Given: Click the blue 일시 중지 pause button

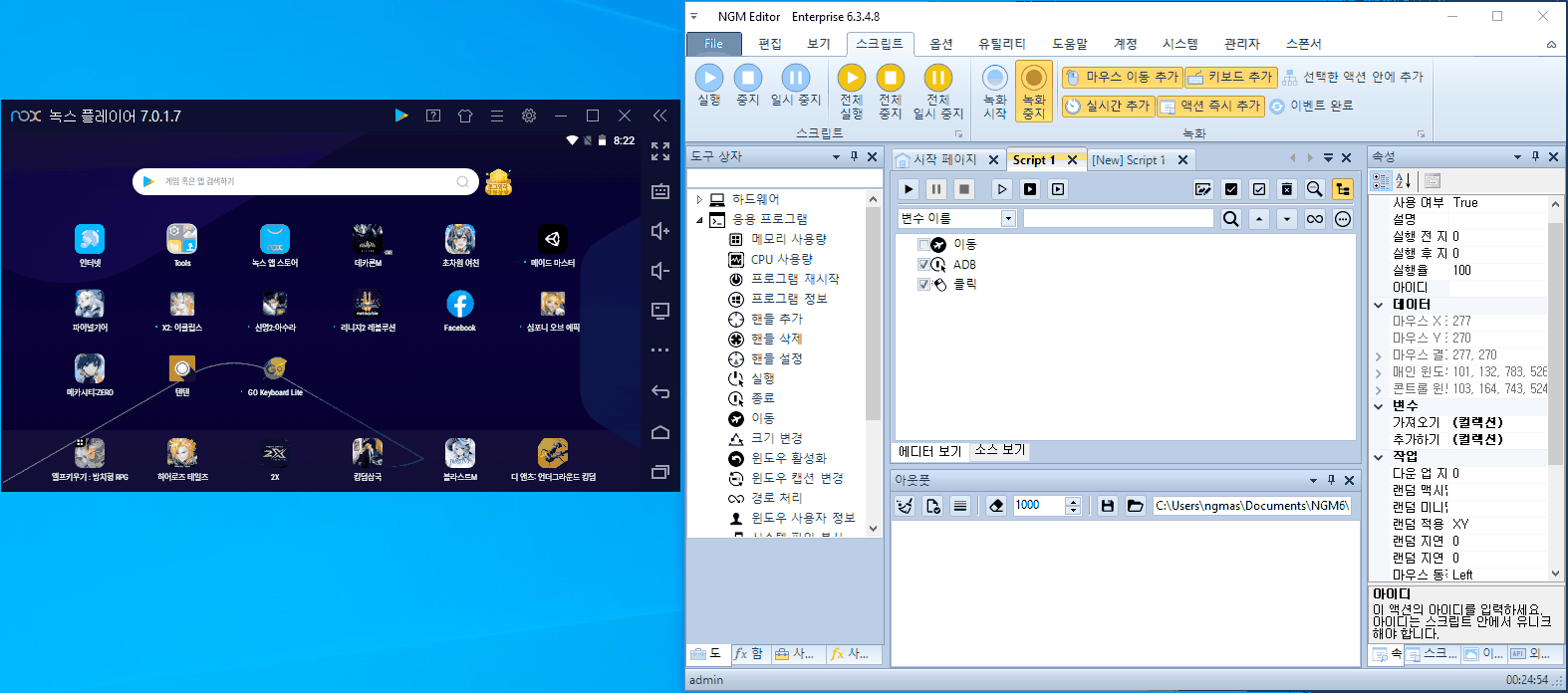Looking at the screenshot, I should (796, 86).
